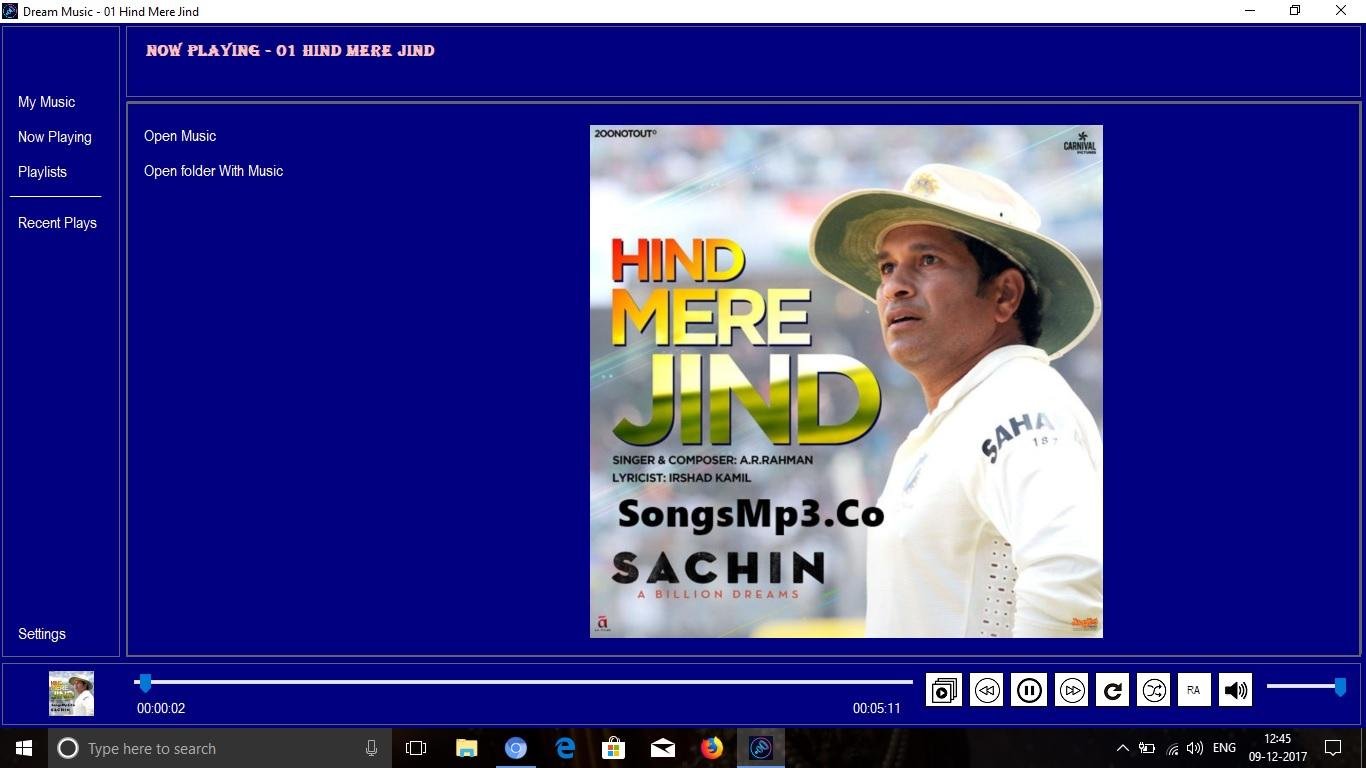Activate the taskbar search microphone
This screenshot has height=768, width=1366.
[371, 748]
